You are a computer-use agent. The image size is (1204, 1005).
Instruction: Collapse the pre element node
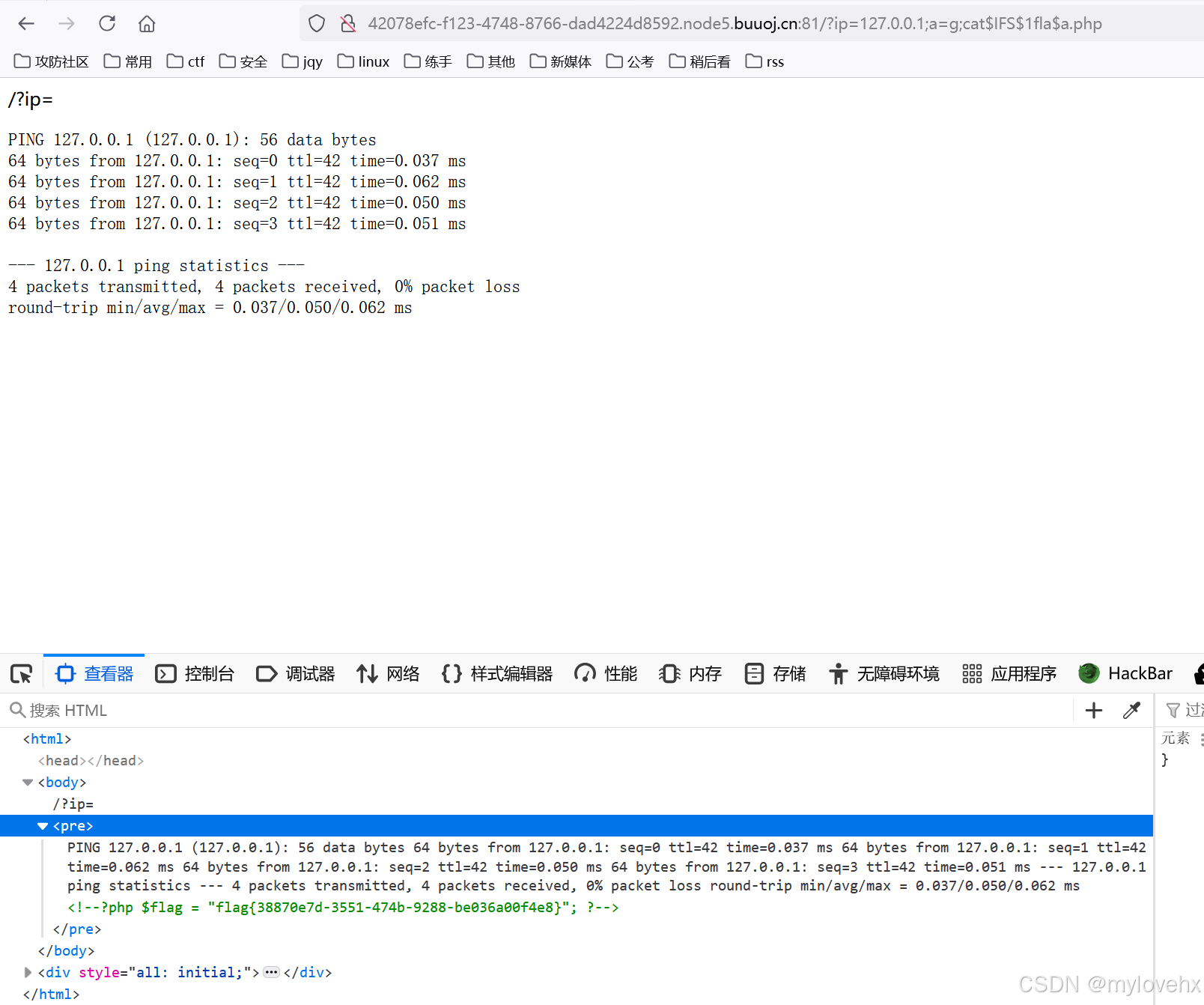pos(43,825)
